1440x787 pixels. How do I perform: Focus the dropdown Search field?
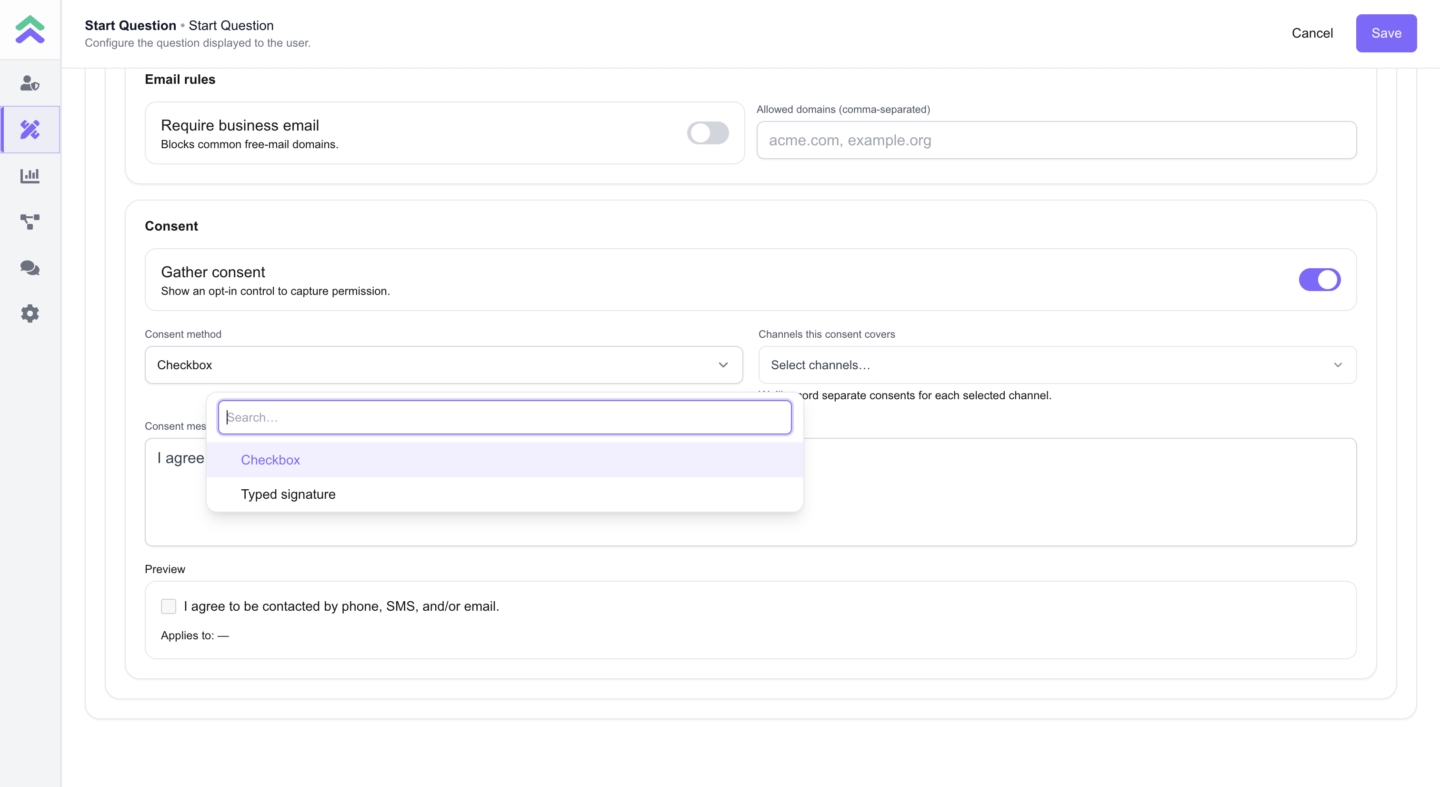[x=504, y=417]
